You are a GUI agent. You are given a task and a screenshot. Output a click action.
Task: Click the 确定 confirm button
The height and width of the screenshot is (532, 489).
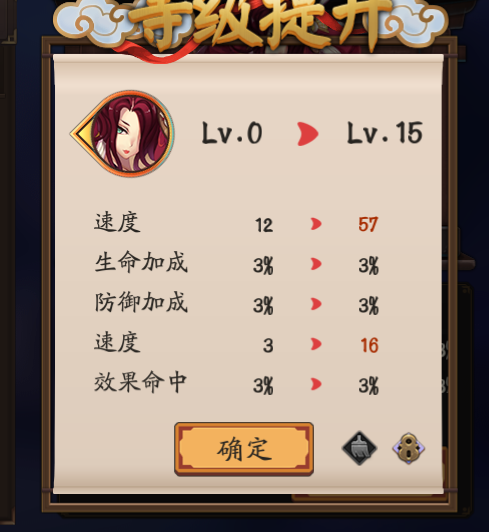244,449
